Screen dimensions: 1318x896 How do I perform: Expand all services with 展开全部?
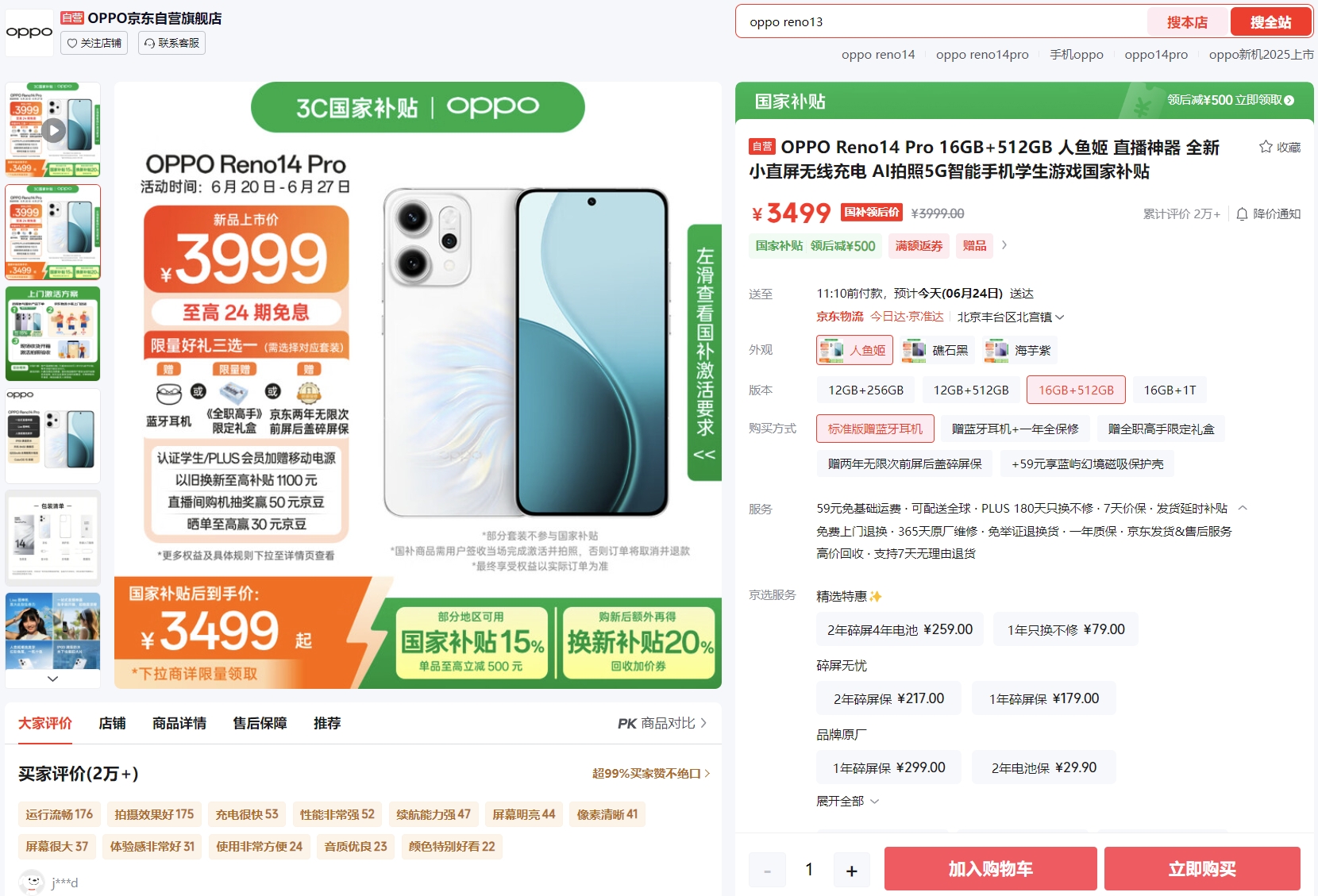pyautogui.click(x=848, y=801)
